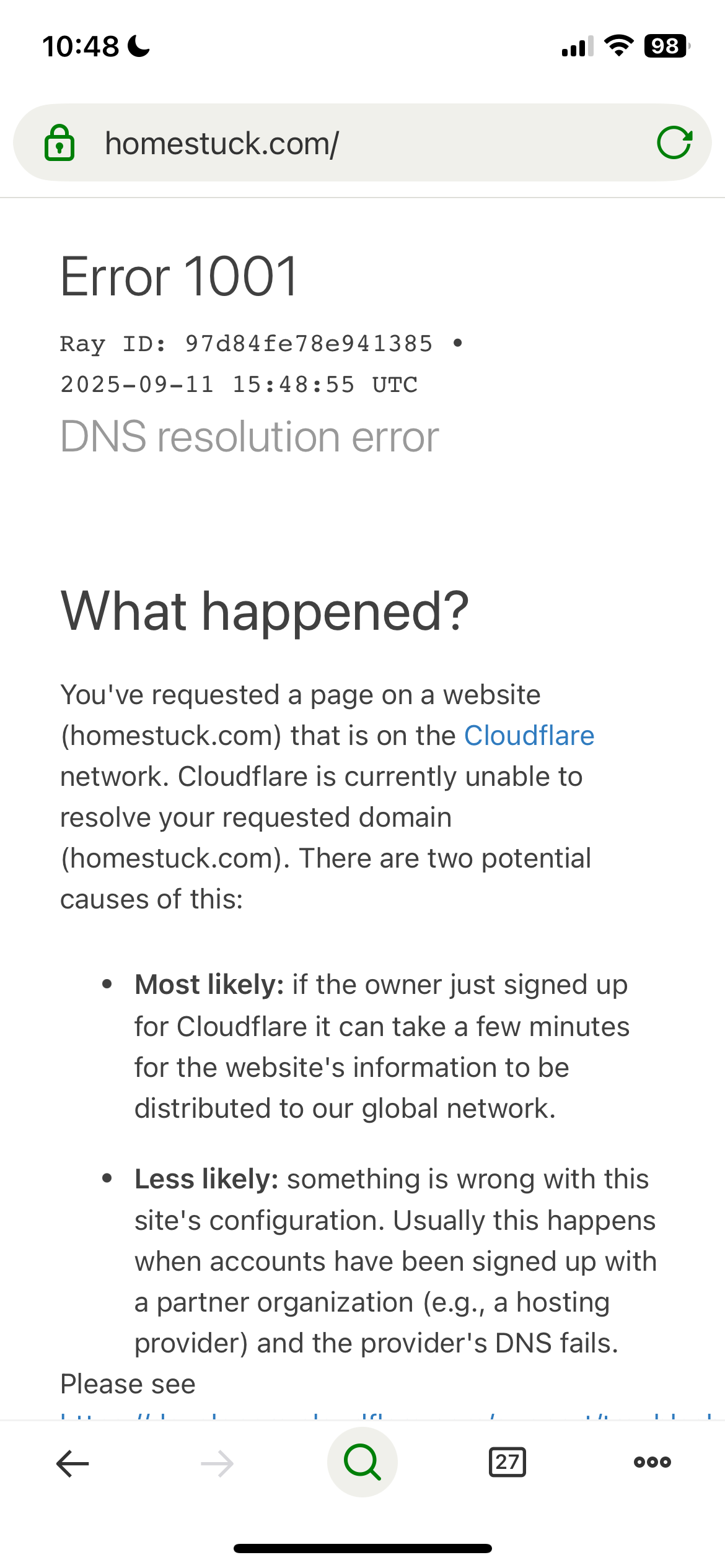Open the three-dot browser menu
Viewport: 725px width, 1568px height.
652,1462
